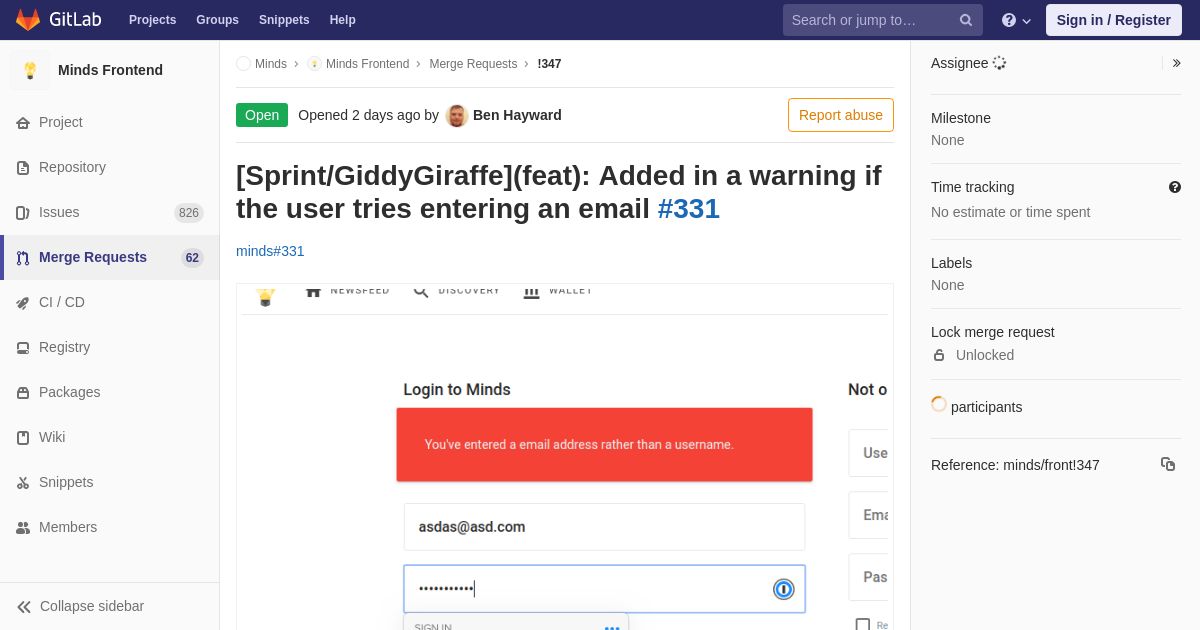
Task: Click the Repository file icon
Action: (23, 167)
